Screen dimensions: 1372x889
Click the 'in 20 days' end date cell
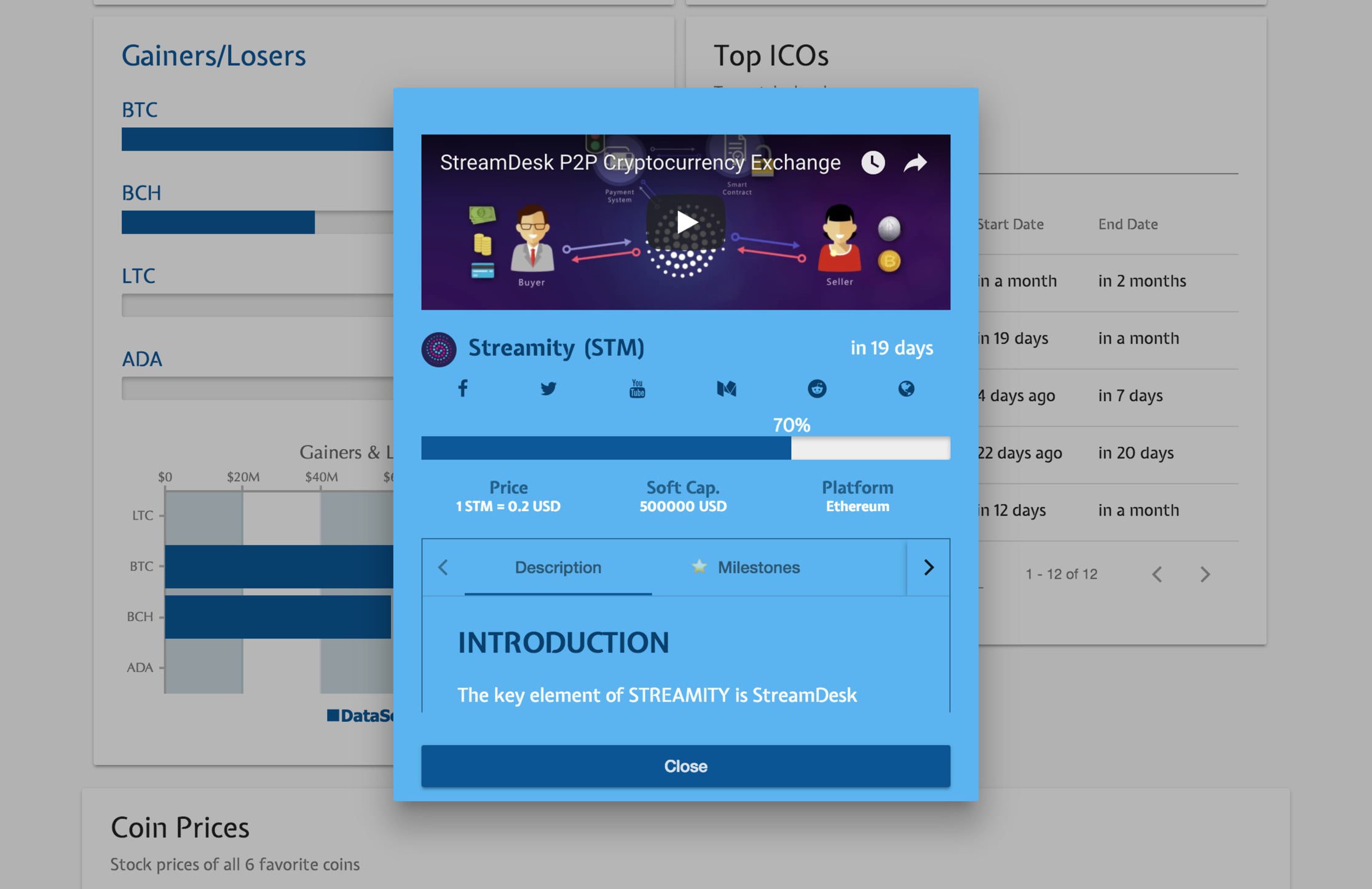(1136, 453)
